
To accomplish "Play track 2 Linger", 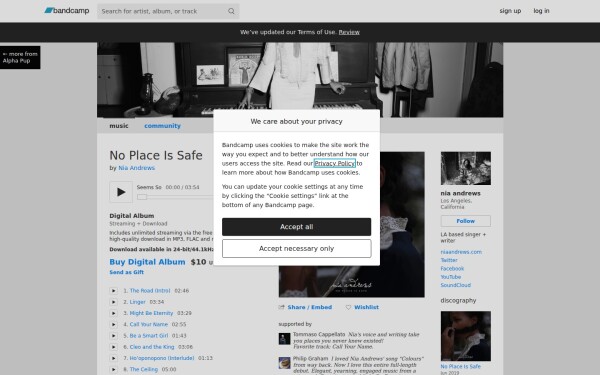I will 114,302.
